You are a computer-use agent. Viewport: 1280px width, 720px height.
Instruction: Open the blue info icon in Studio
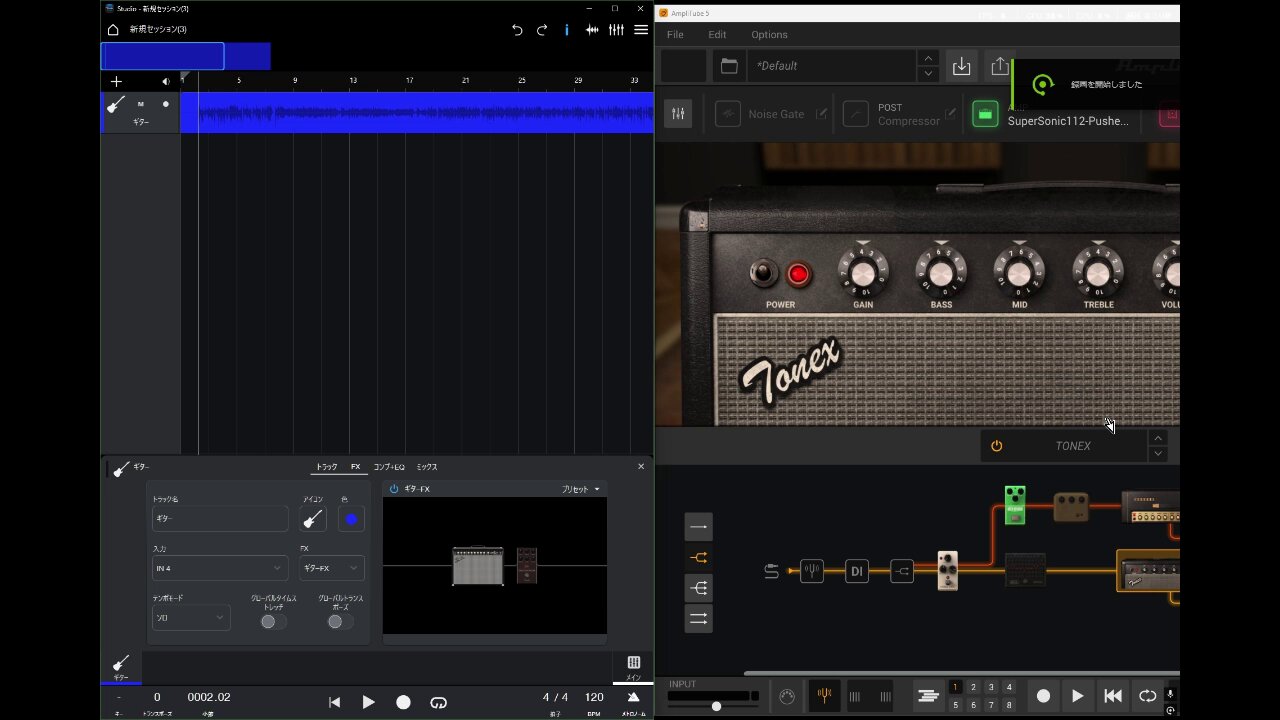pos(567,30)
